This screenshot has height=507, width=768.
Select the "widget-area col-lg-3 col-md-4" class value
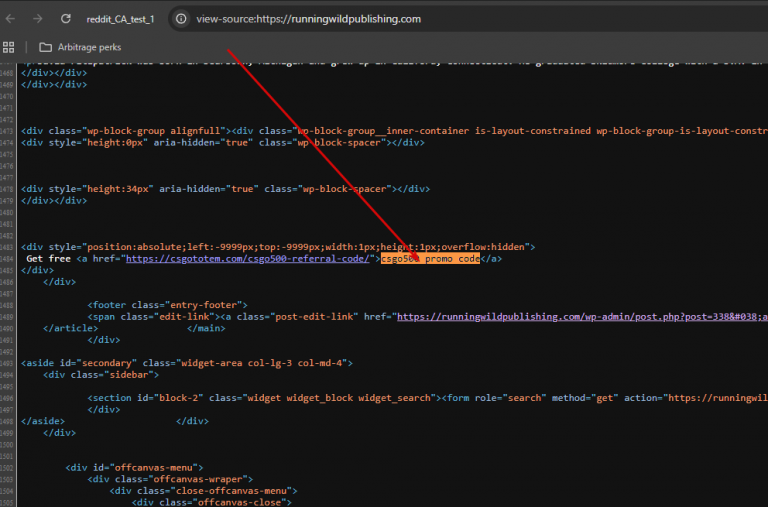tap(262, 363)
